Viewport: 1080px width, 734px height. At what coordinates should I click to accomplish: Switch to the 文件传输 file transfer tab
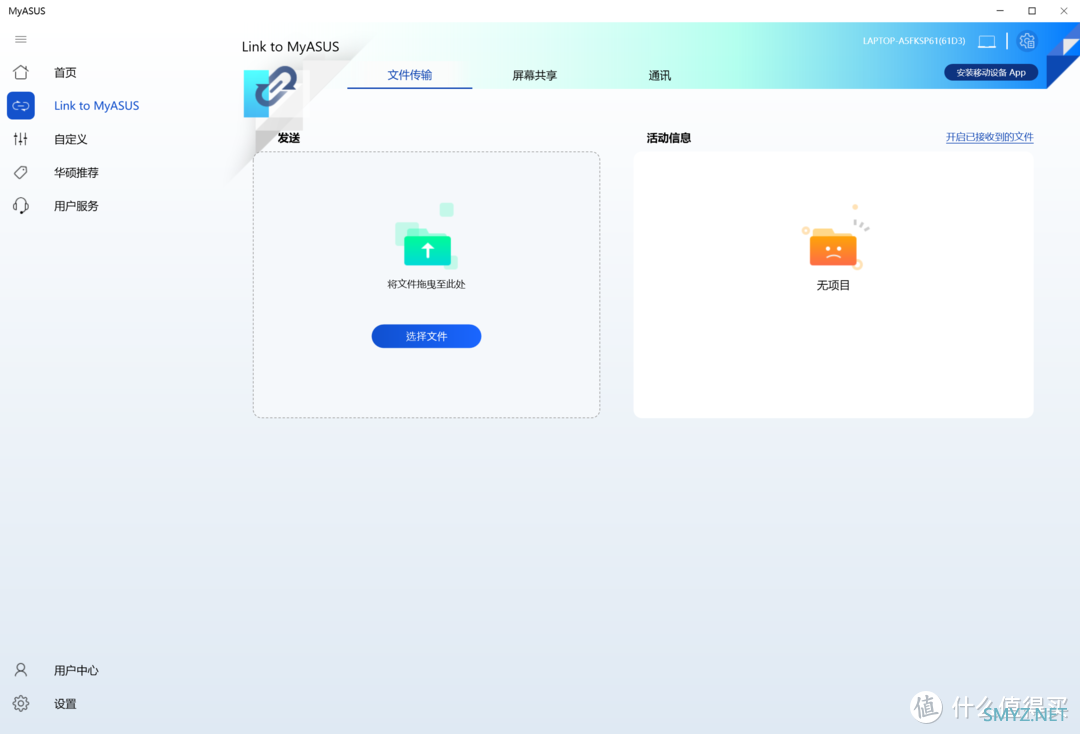[x=410, y=75]
